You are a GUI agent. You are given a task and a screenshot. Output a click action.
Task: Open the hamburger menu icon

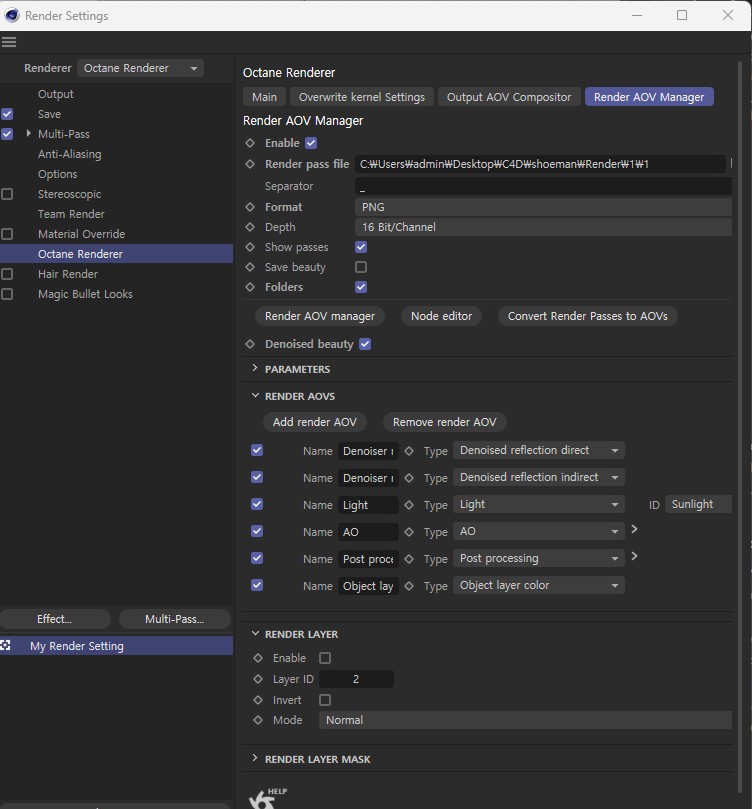(x=9, y=42)
